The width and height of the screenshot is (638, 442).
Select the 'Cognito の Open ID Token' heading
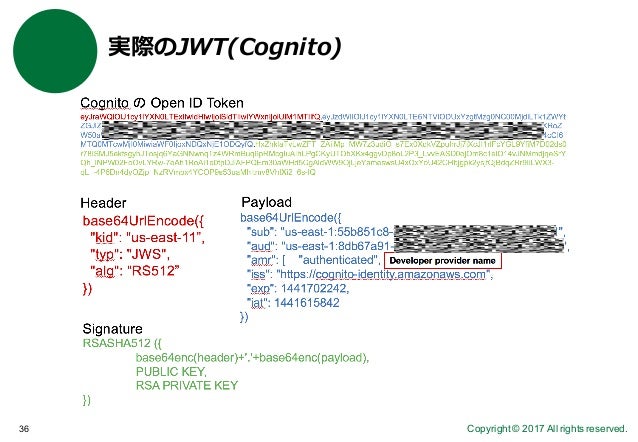click(x=162, y=103)
